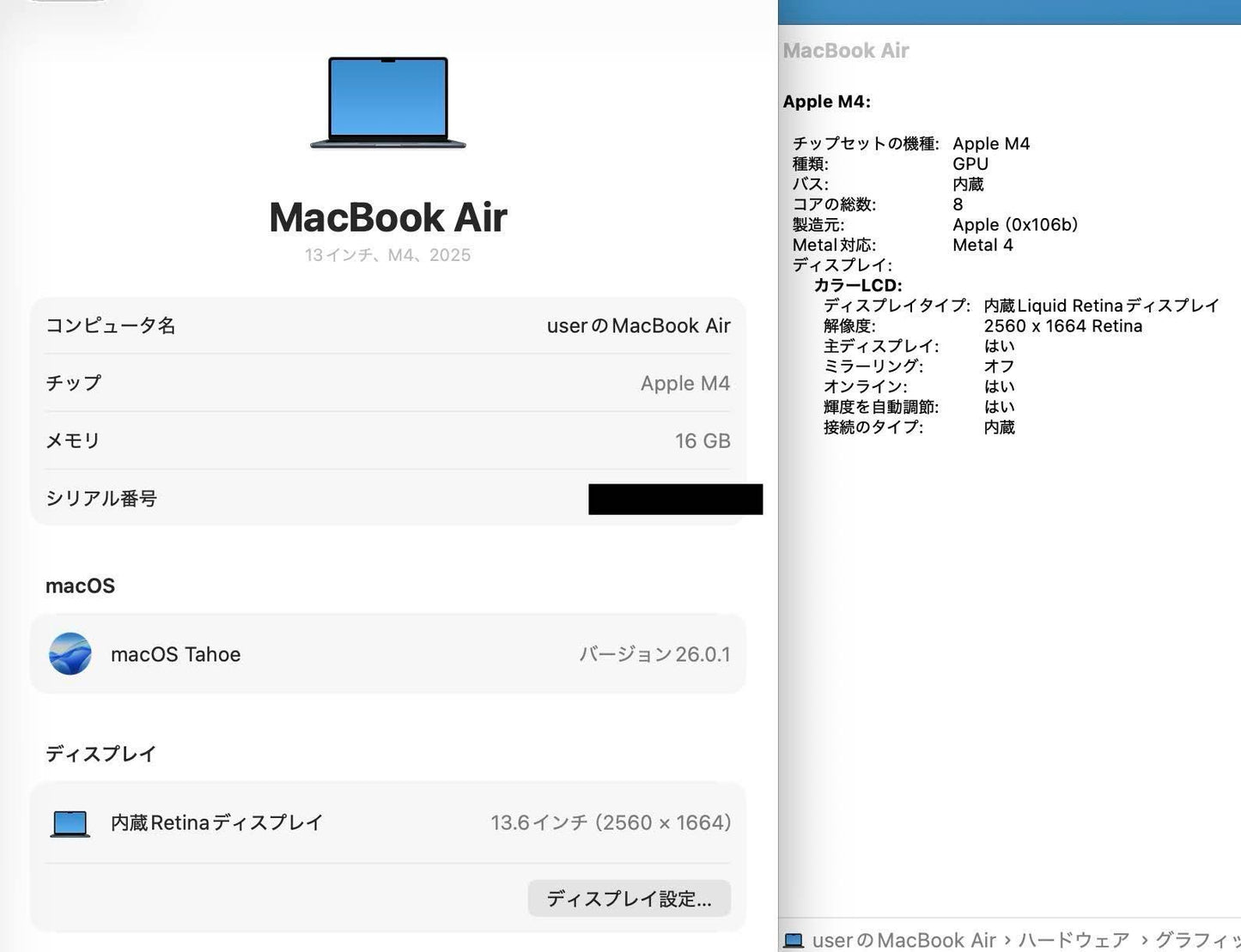Click the large MacBook Air laptop illustration

[x=388, y=102]
